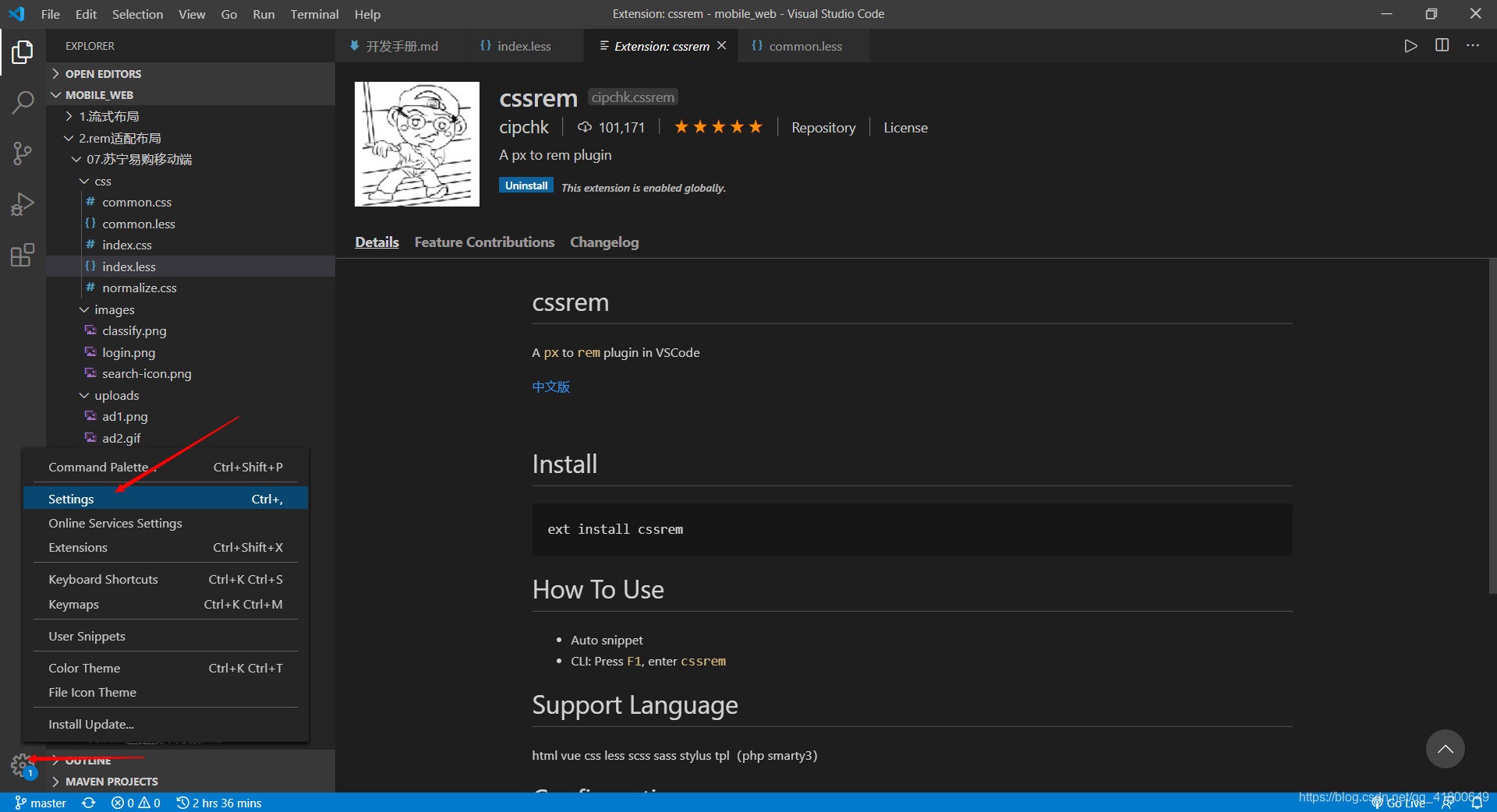This screenshot has height=812, width=1497.
Task: Choose Keyboard Shortcuts menu entry
Action: (165, 579)
